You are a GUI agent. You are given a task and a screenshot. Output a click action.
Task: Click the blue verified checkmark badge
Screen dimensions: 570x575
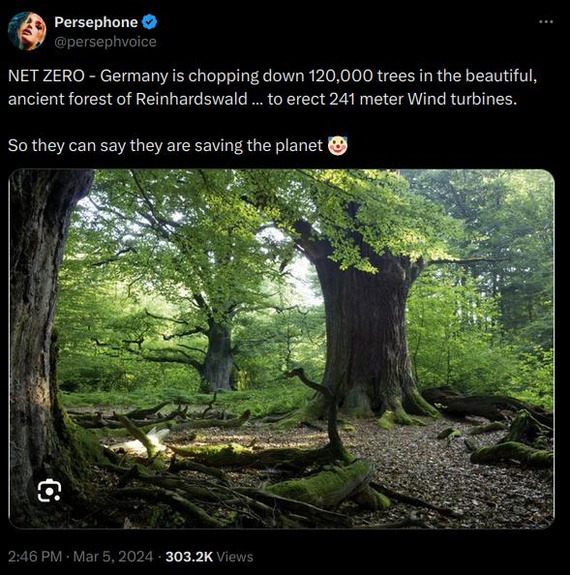pyautogui.click(x=149, y=22)
